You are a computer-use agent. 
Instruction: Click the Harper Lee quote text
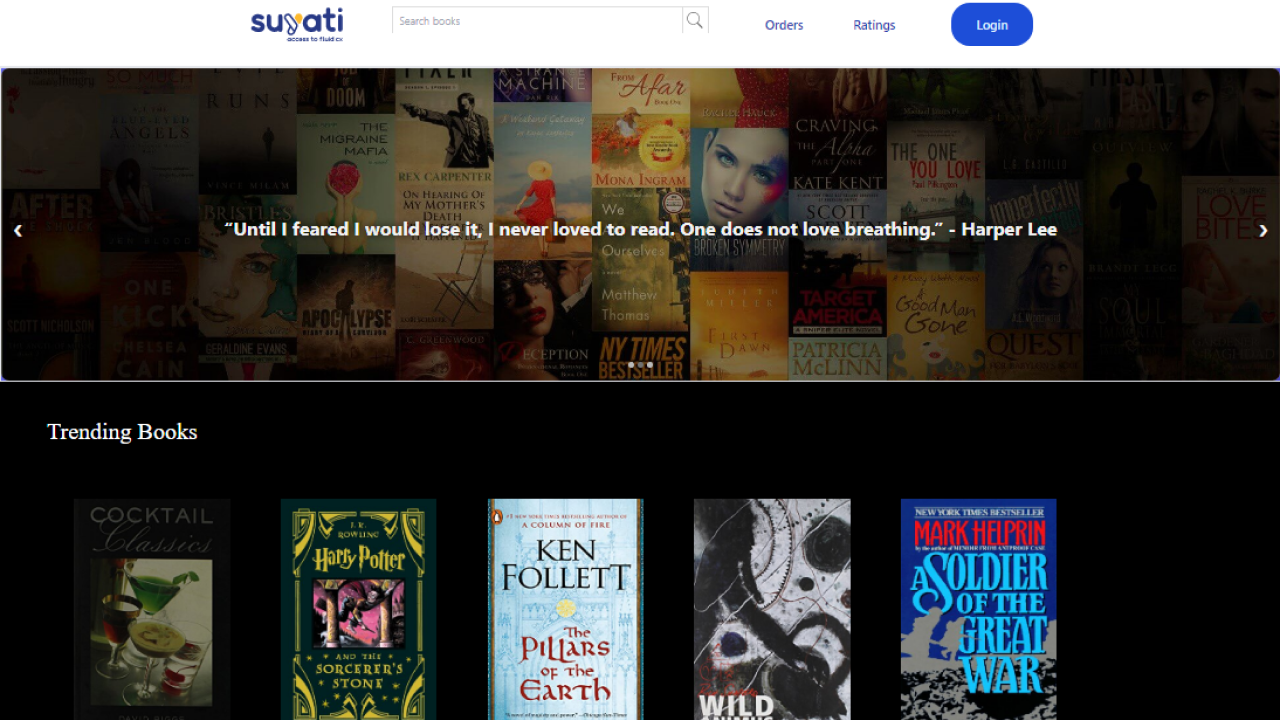pyautogui.click(x=640, y=229)
